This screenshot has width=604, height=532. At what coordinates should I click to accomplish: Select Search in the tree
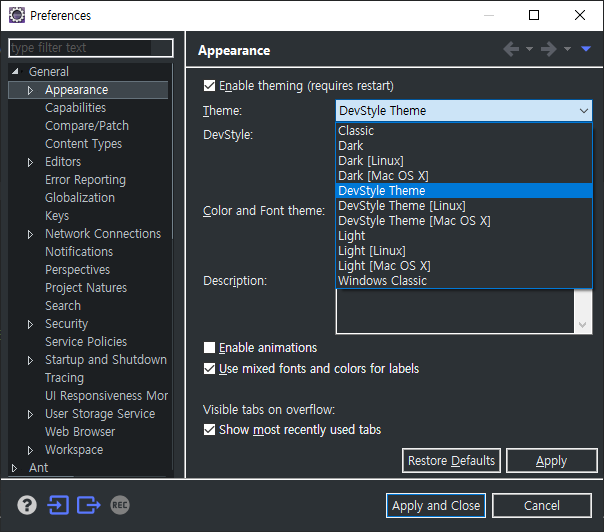(x=63, y=306)
